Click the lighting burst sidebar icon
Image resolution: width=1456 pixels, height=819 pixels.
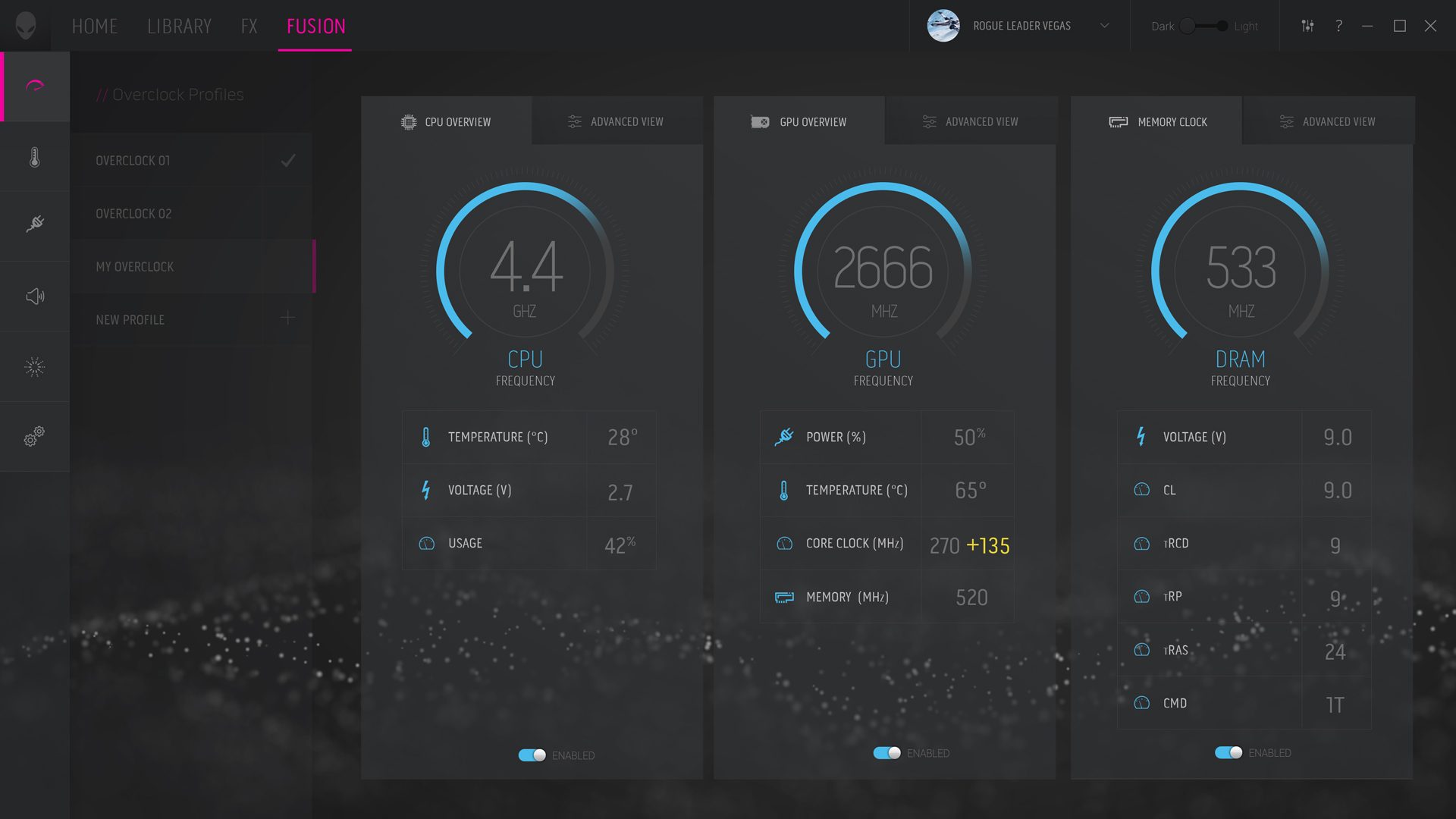34,367
